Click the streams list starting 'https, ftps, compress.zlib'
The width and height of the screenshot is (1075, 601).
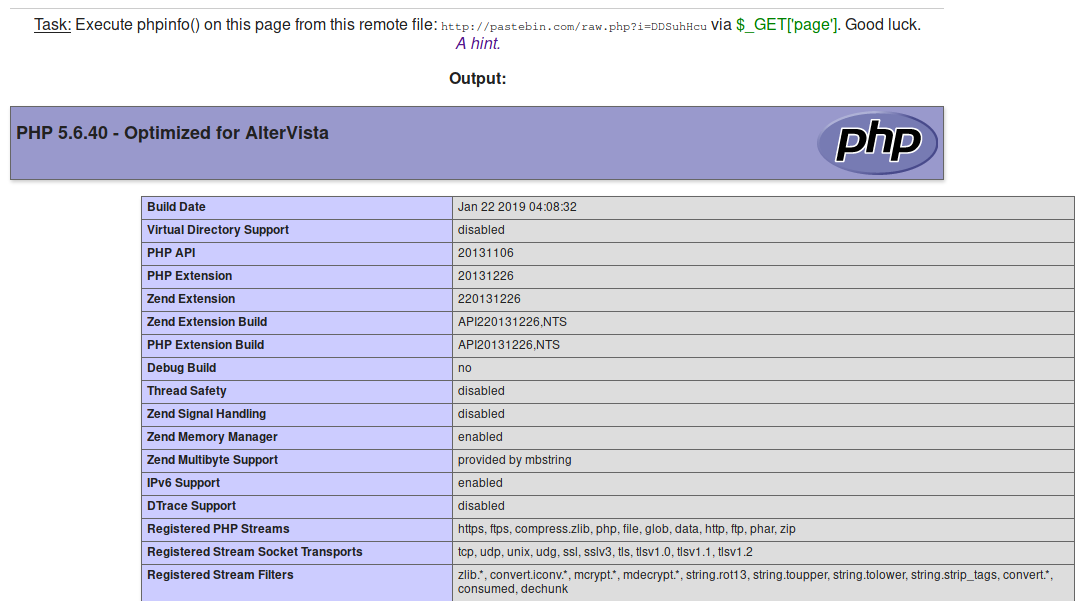pos(627,529)
